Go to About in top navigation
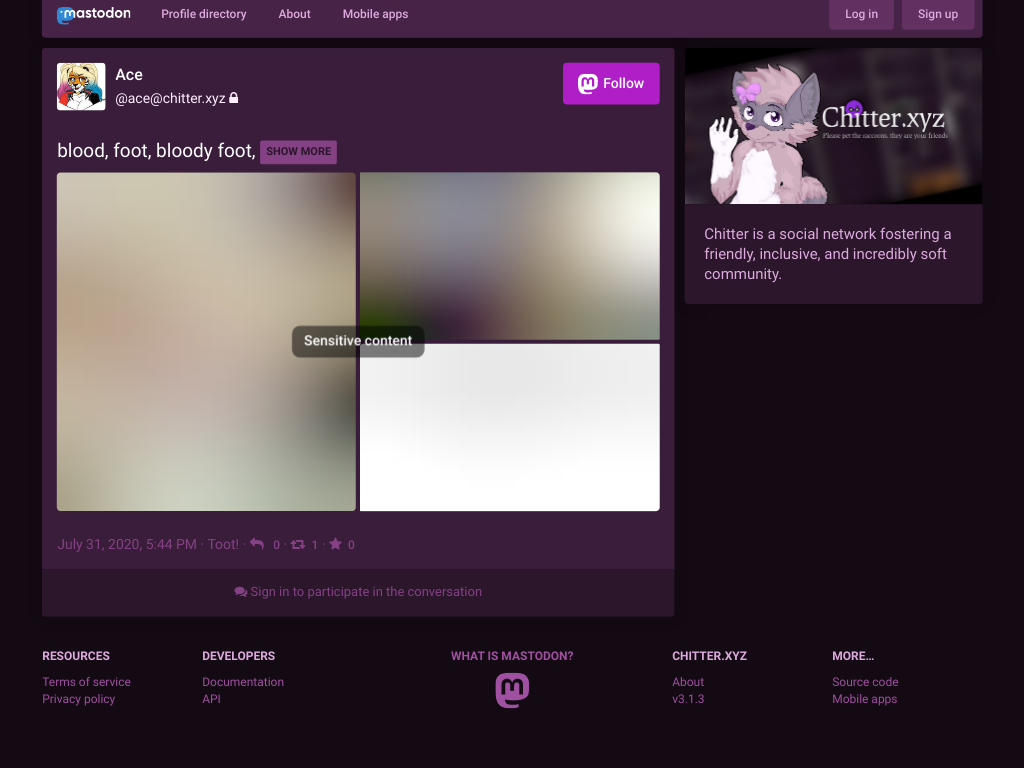The height and width of the screenshot is (768, 1024). click(295, 14)
